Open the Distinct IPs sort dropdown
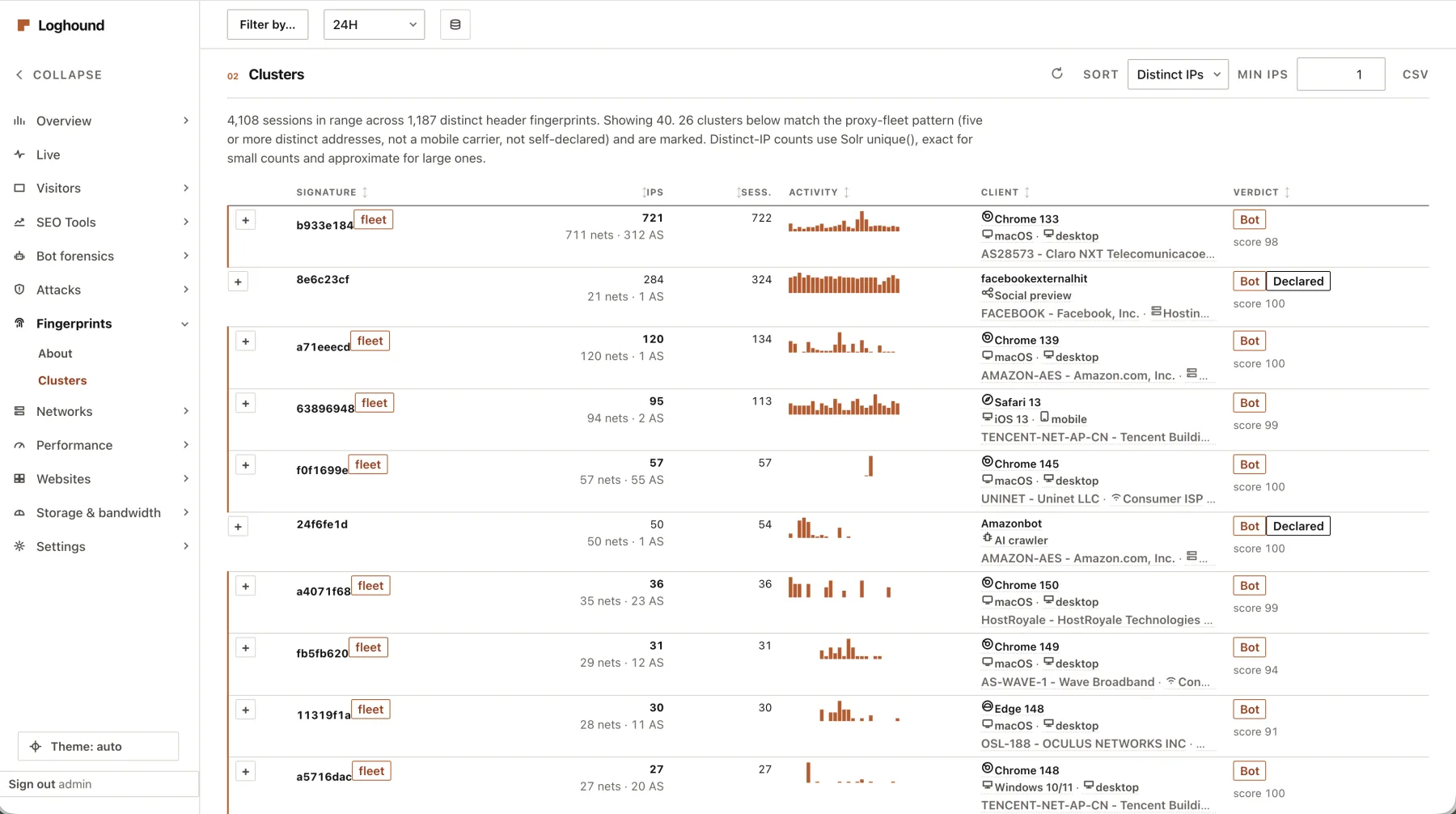Image resolution: width=1456 pixels, height=814 pixels. 1178,74
